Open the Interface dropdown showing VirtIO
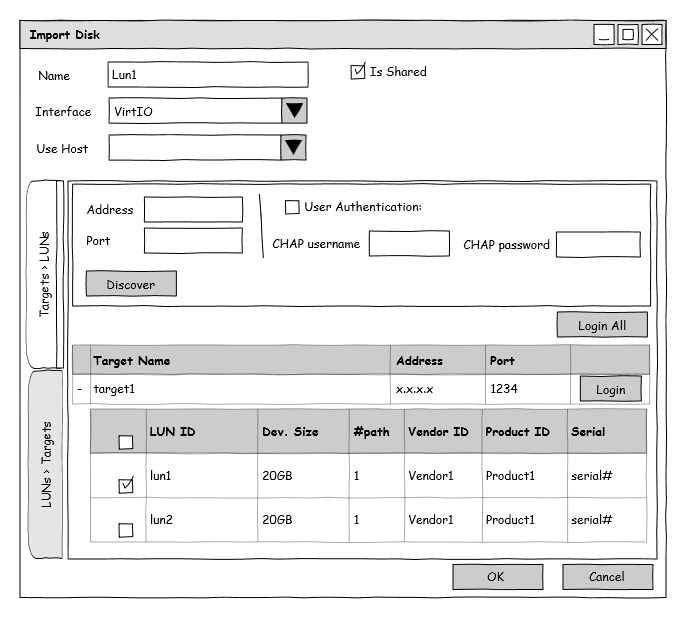686x617 pixels. (x=293, y=111)
